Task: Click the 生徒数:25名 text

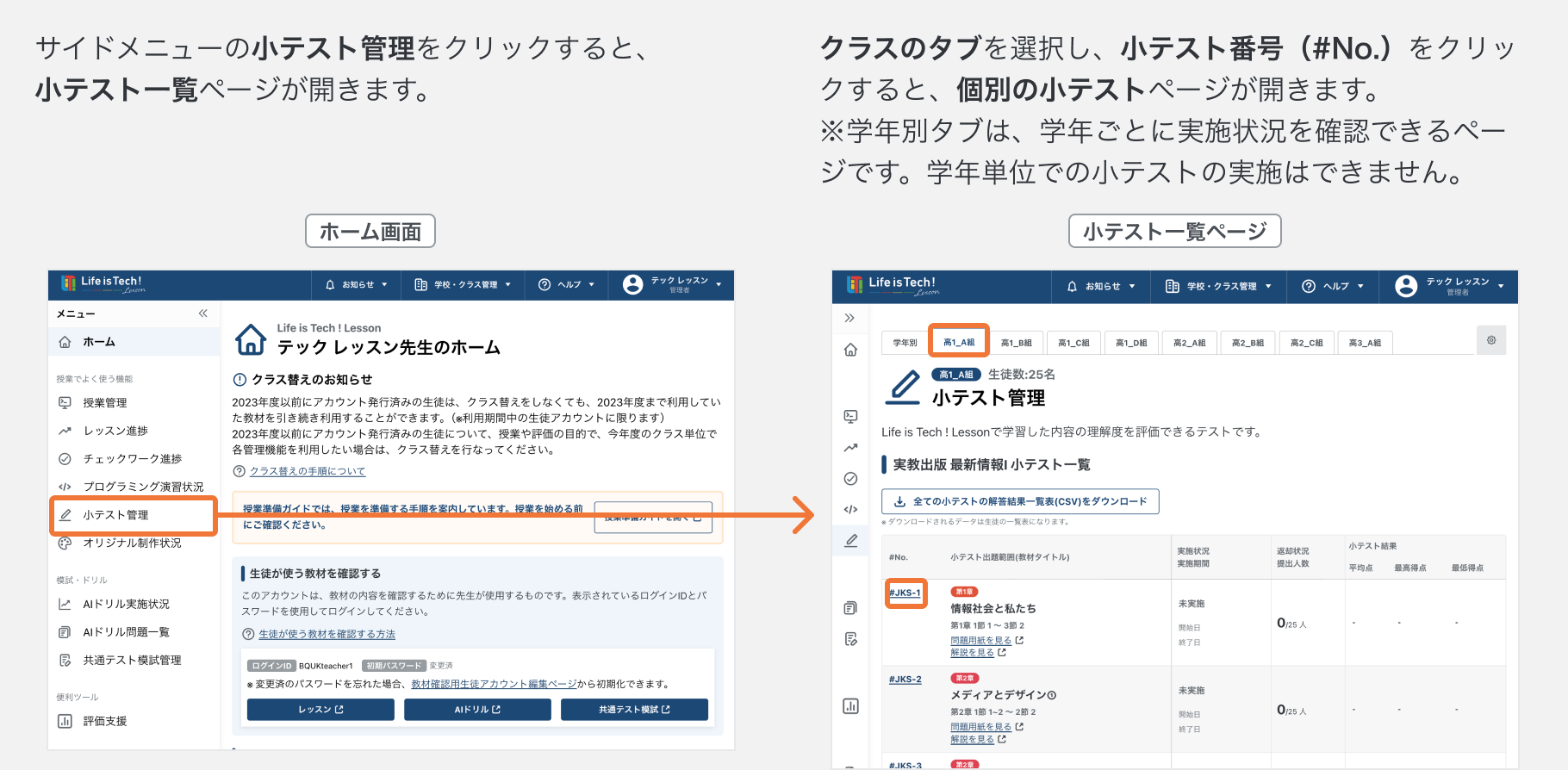Action: 1021,375
